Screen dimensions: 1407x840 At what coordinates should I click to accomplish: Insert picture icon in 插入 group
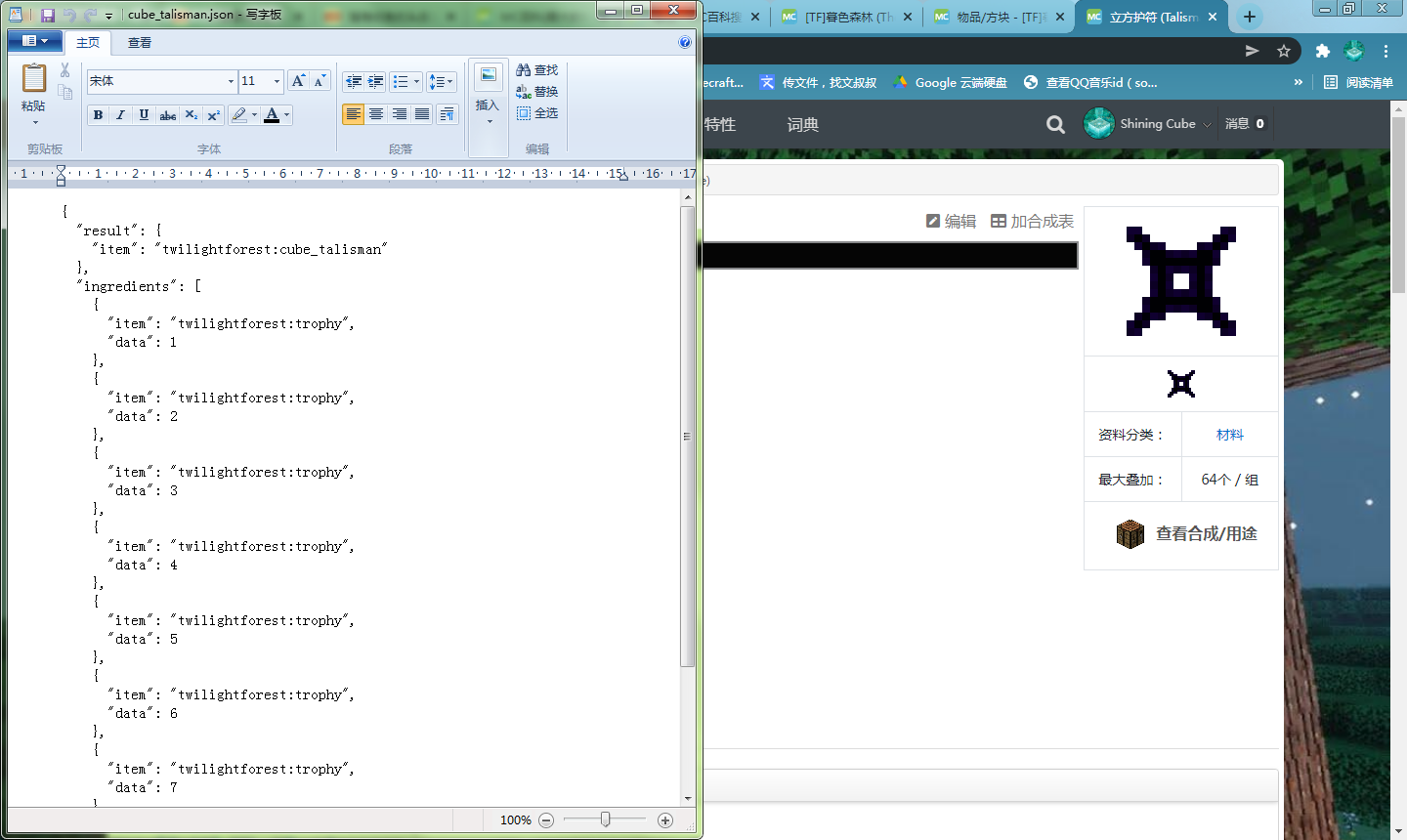(489, 76)
